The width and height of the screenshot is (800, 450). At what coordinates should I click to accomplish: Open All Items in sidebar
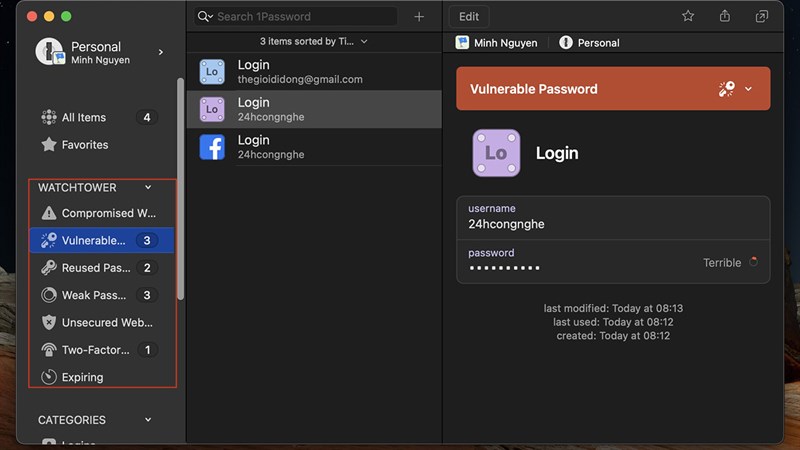click(x=84, y=117)
